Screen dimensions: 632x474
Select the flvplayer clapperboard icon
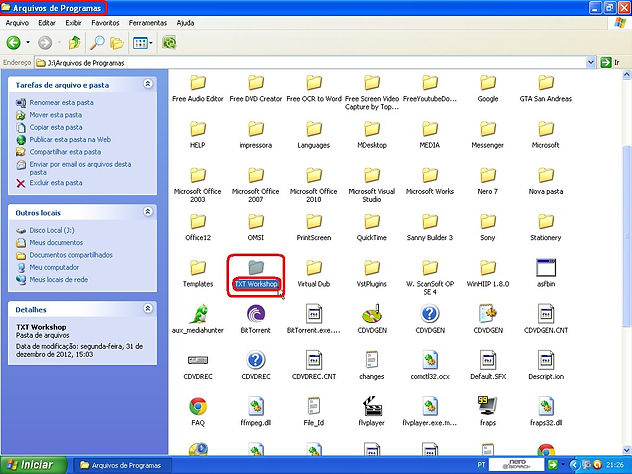pos(372,412)
